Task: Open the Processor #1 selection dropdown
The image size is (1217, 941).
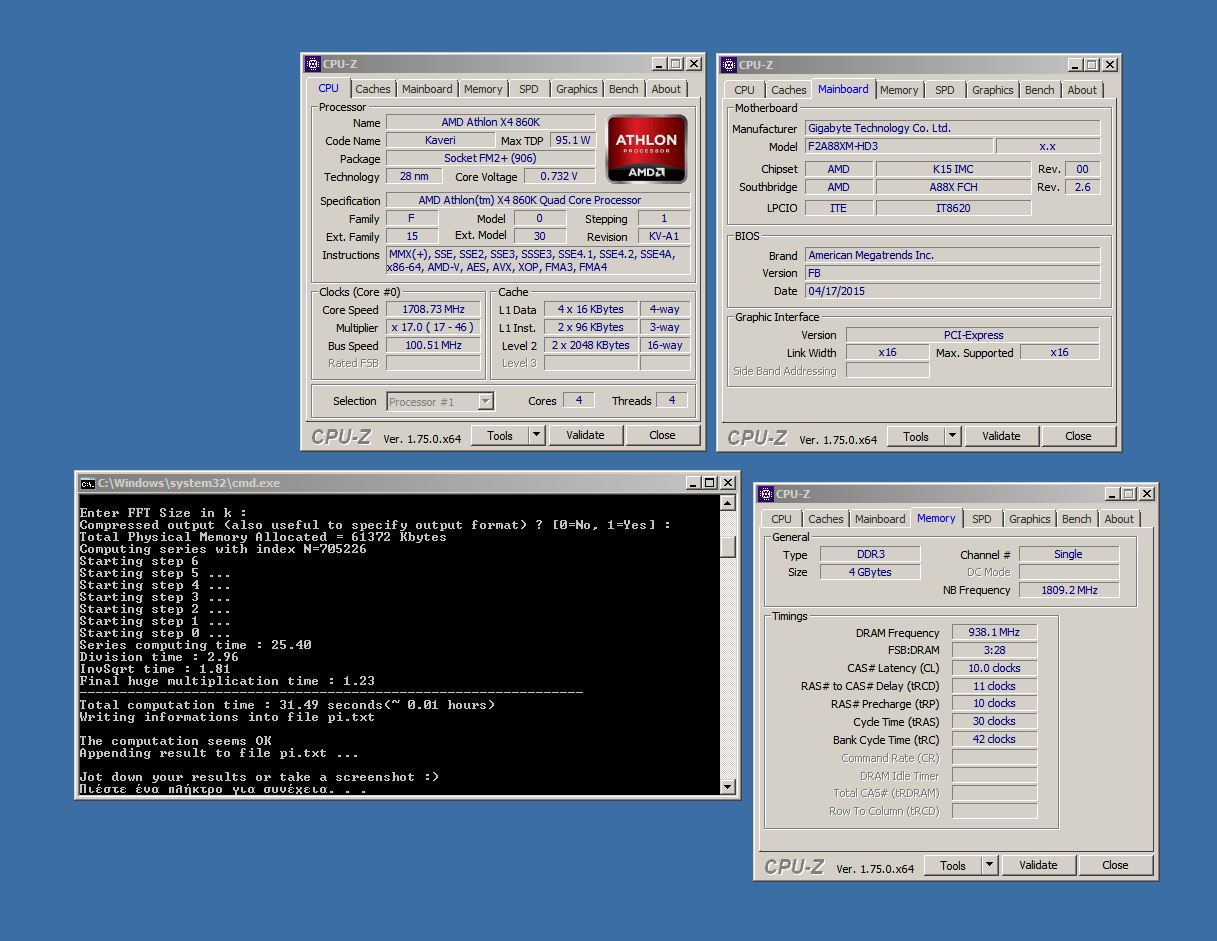Action: tap(440, 401)
